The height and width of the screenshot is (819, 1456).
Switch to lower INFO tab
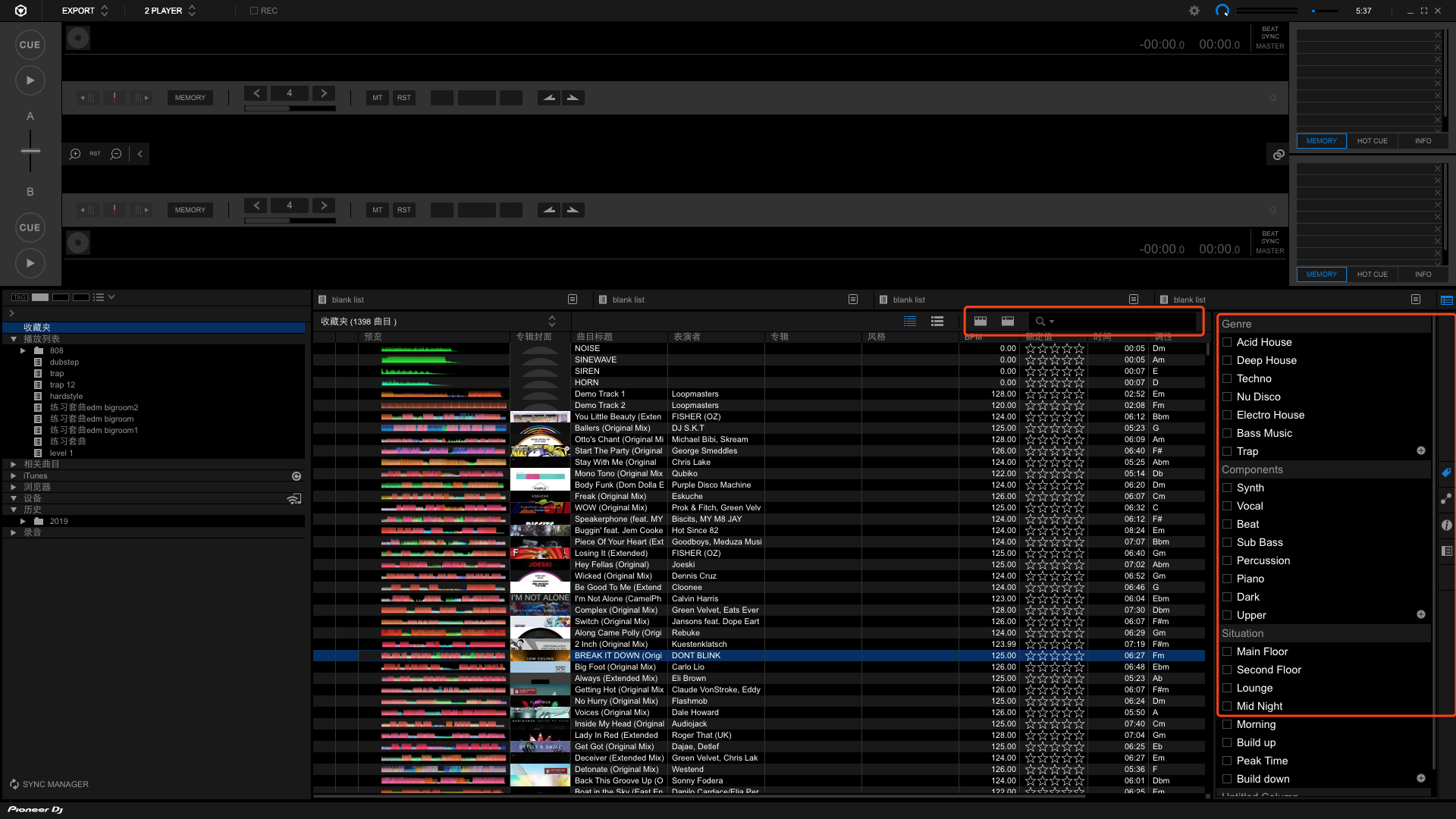pyautogui.click(x=1423, y=275)
